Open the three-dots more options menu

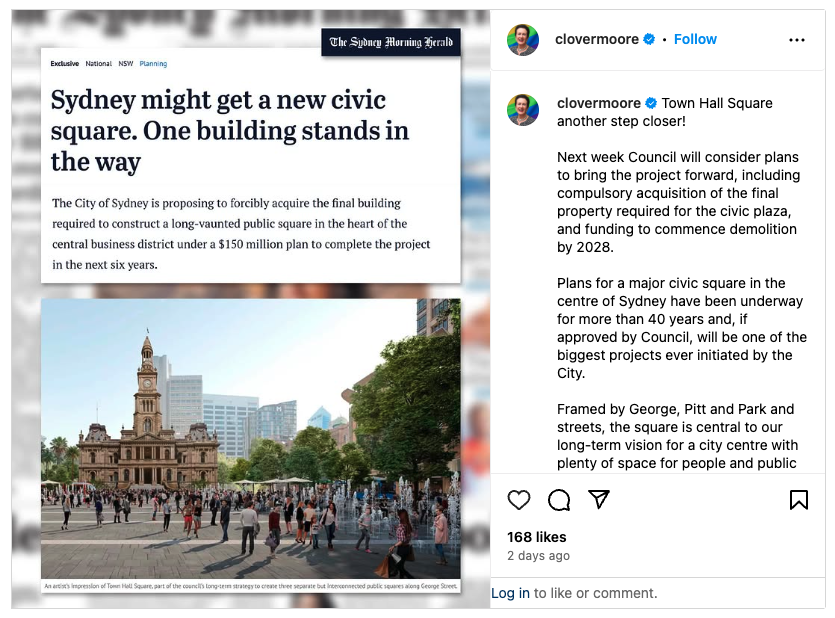(797, 40)
